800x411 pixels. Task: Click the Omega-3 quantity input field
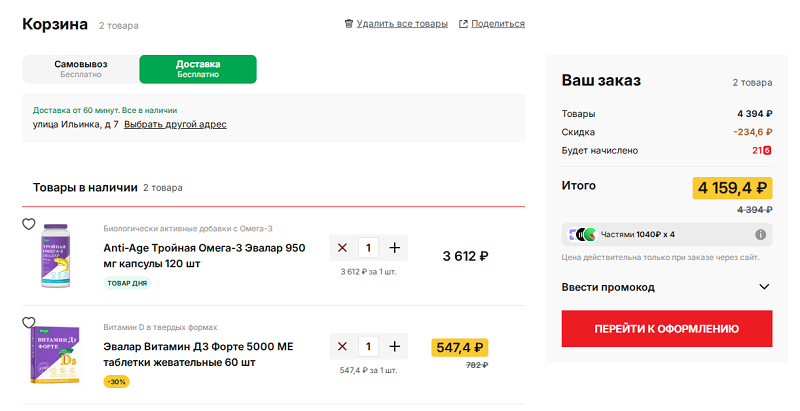coord(369,248)
